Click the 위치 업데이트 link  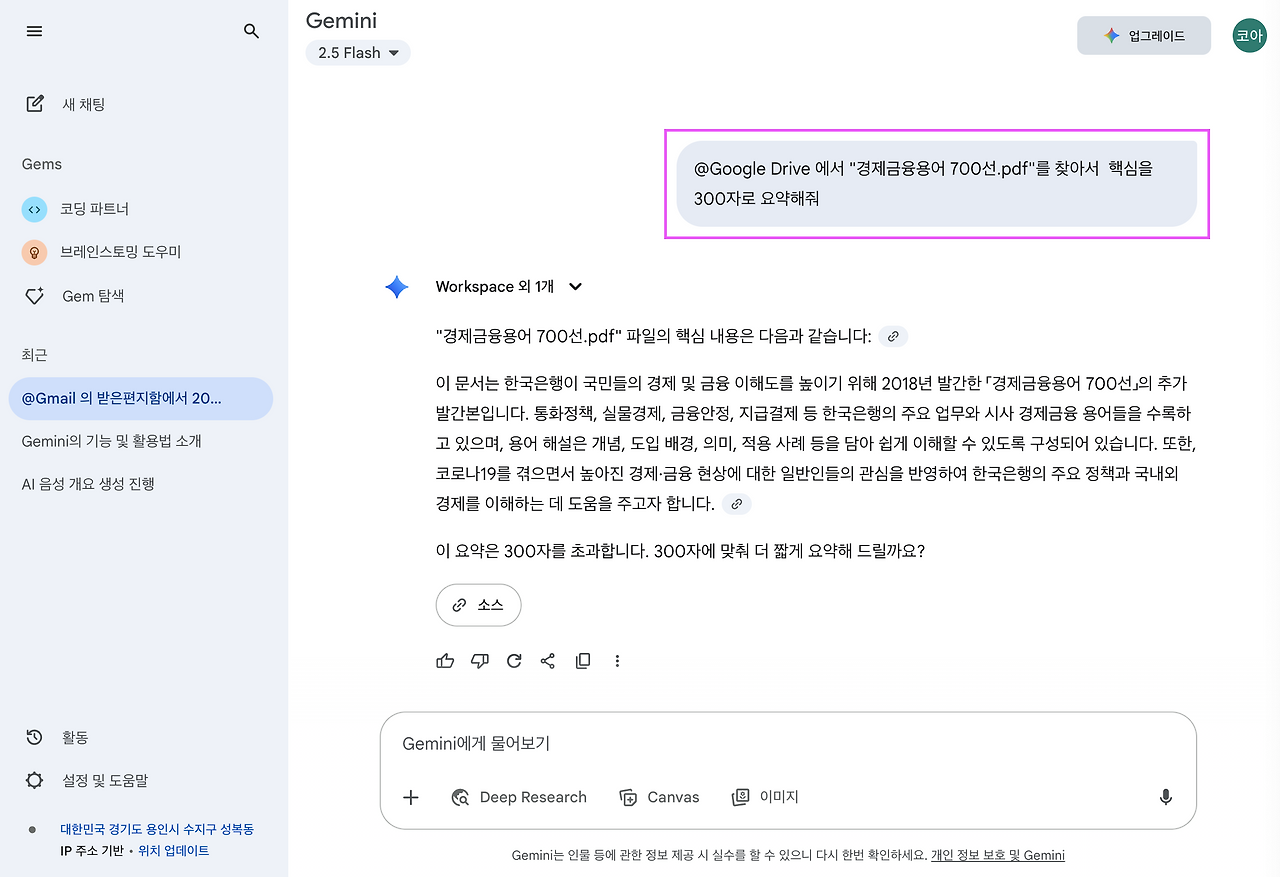(174, 851)
